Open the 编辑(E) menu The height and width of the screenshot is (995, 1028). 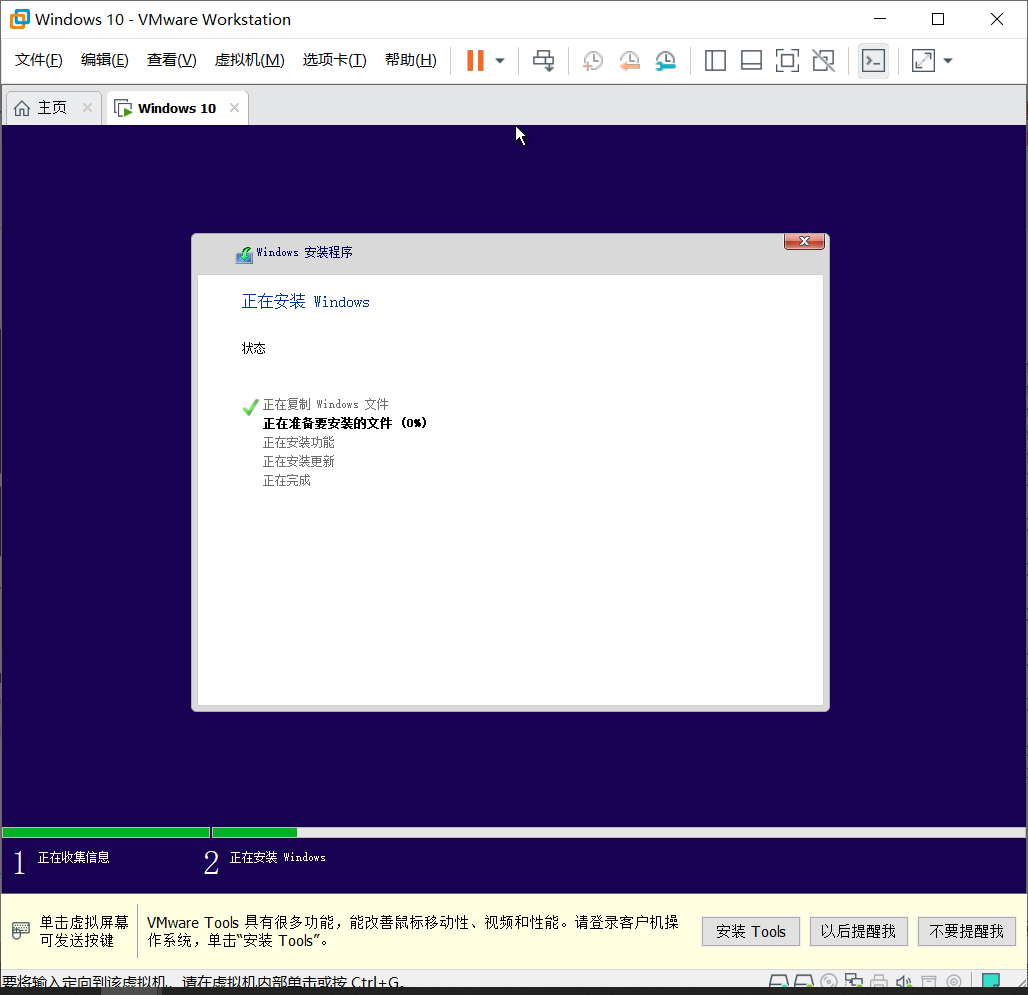pyautogui.click(x=105, y=60)
